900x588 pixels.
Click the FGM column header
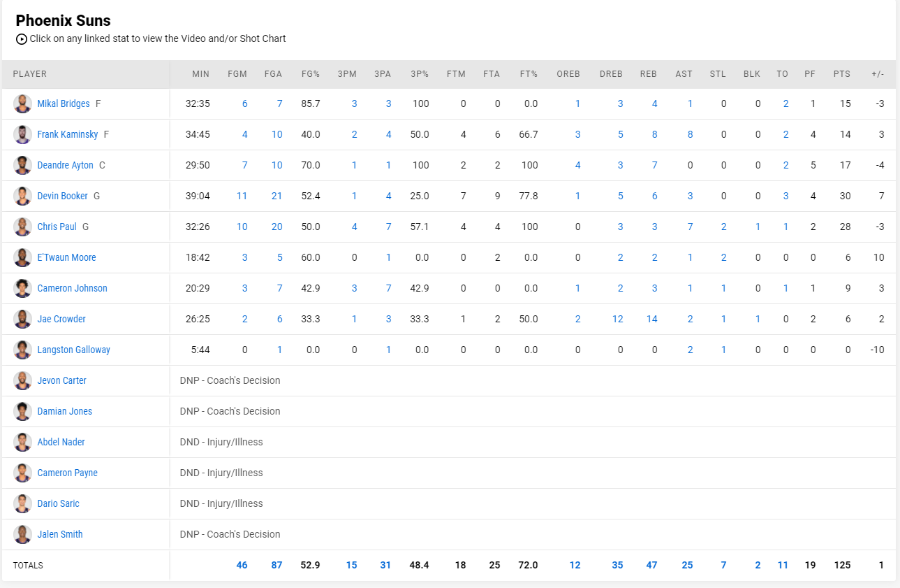click(x=237, y=74)
